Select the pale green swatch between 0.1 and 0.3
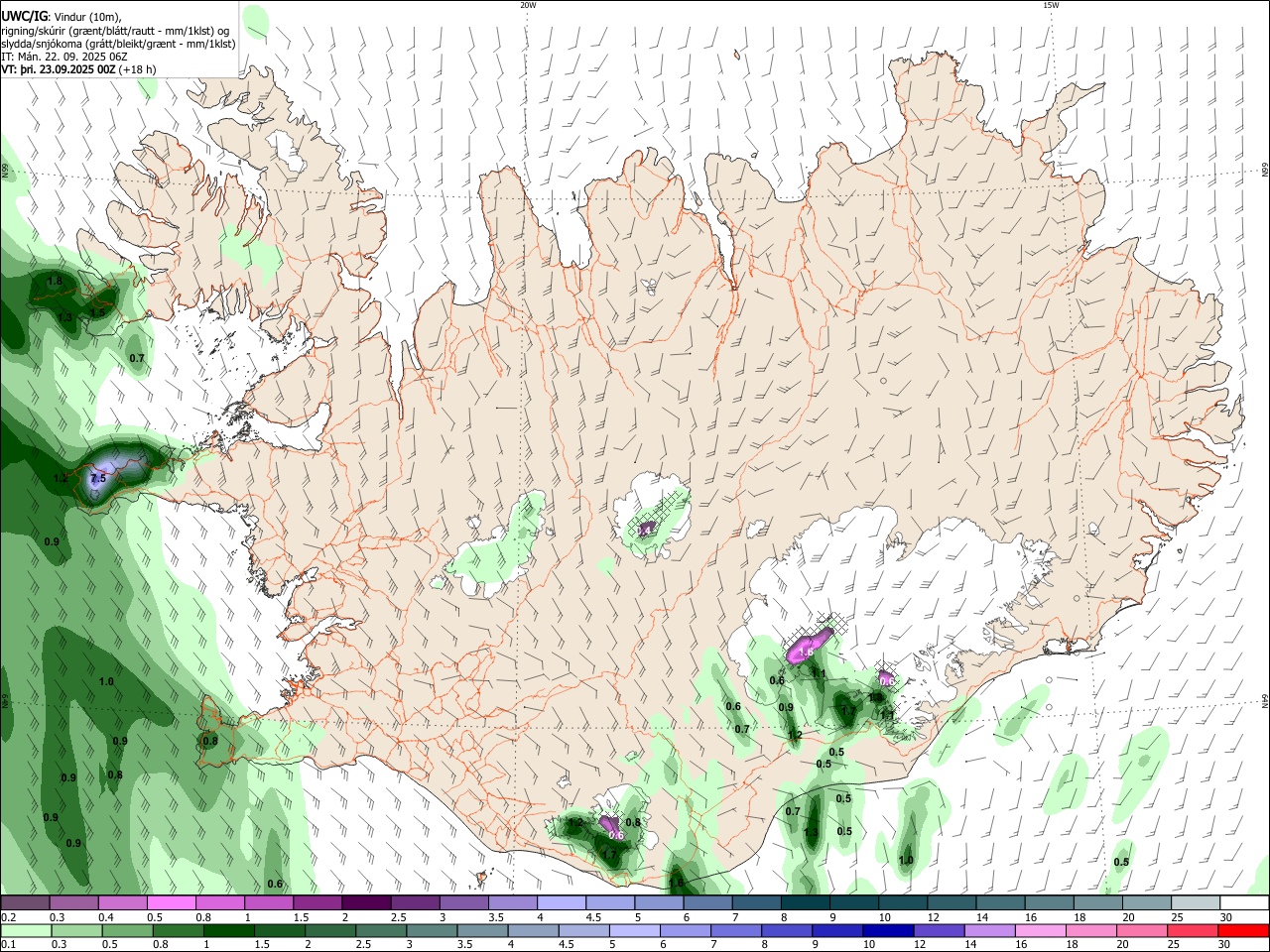This screenshot has height=952, width=1270. [x=25, y=930]
